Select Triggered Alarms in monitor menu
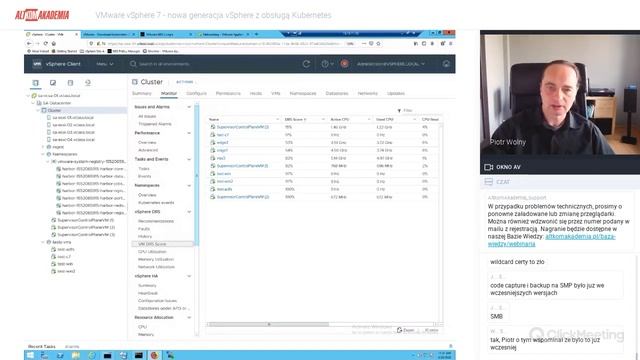 tap(155, 124)
